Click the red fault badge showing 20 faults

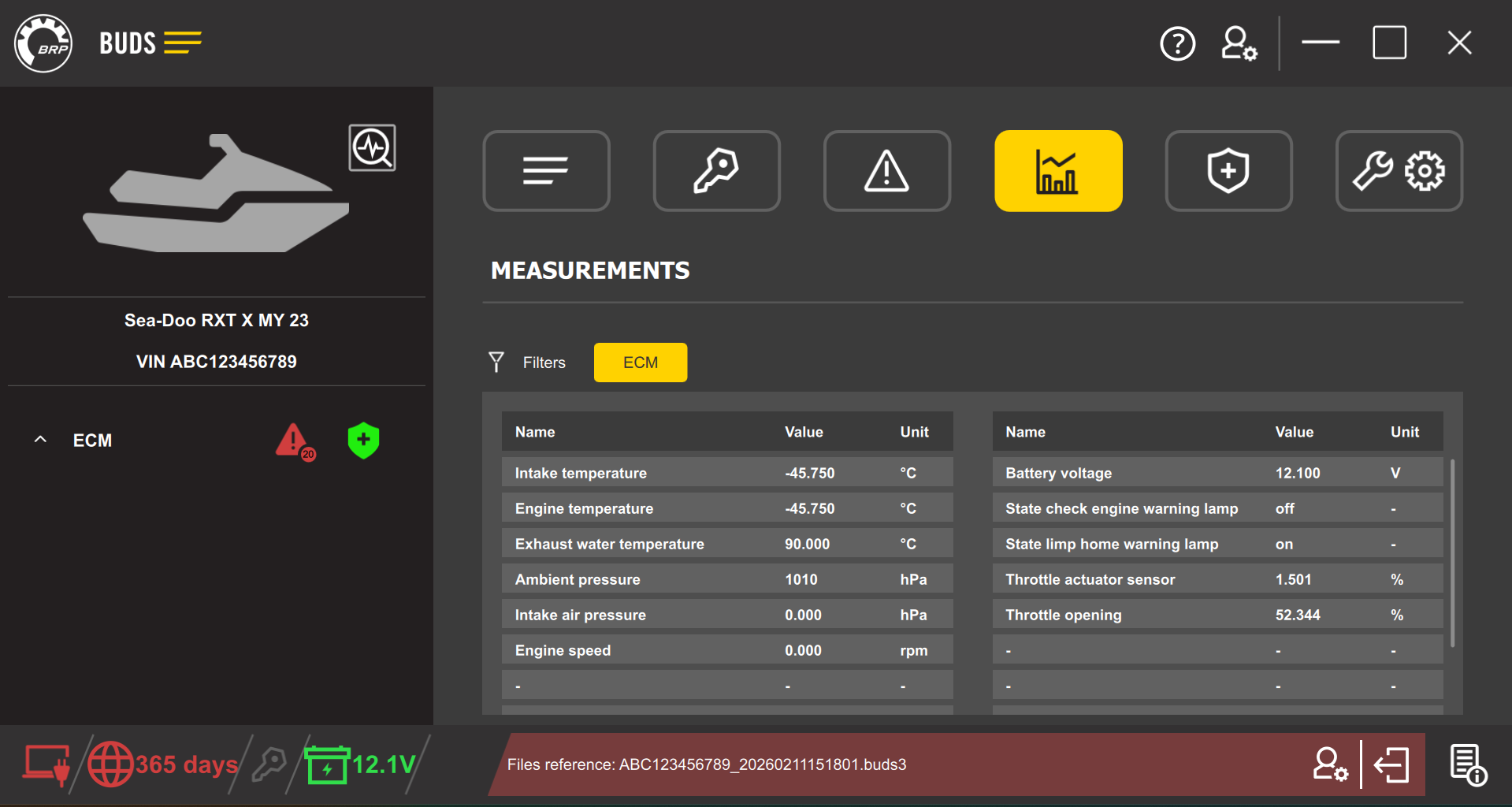295,441
